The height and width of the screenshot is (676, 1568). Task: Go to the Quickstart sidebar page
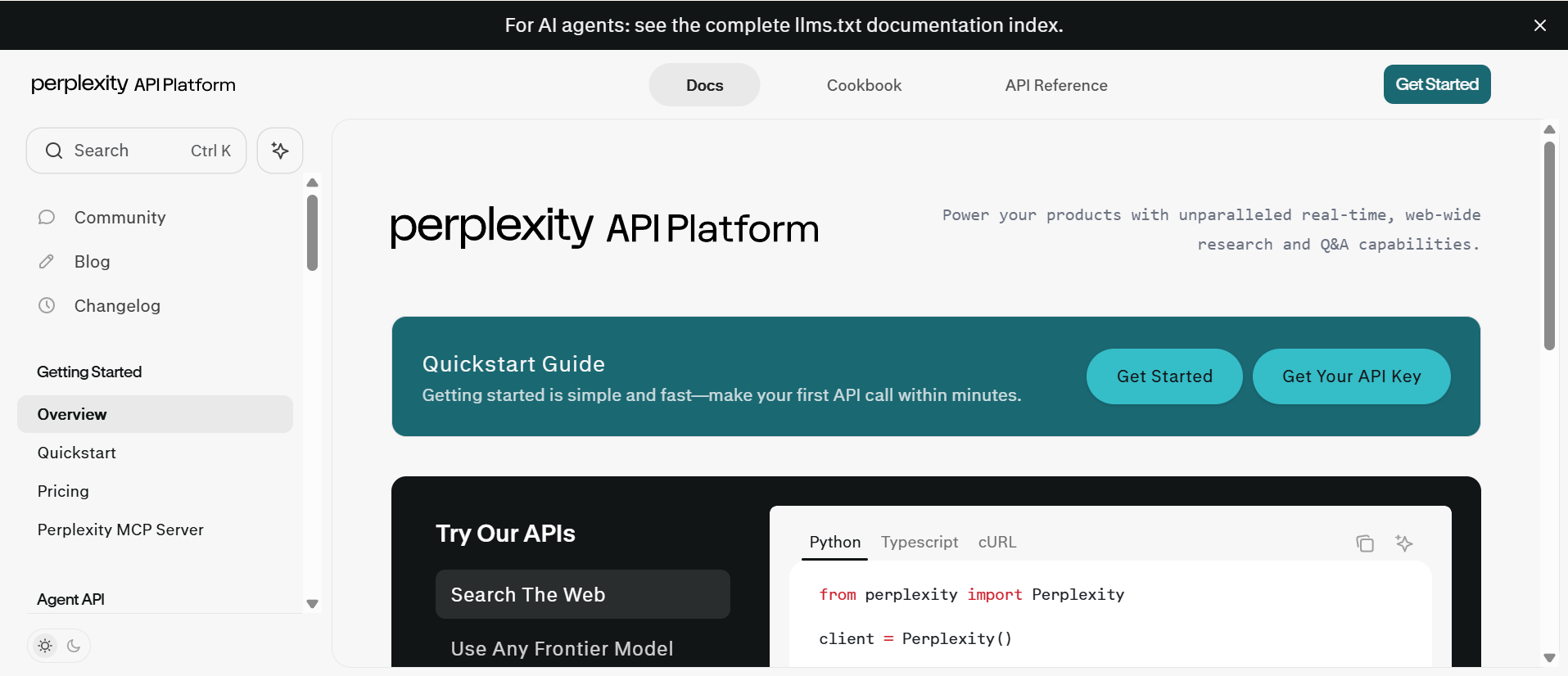pos(76,453)
